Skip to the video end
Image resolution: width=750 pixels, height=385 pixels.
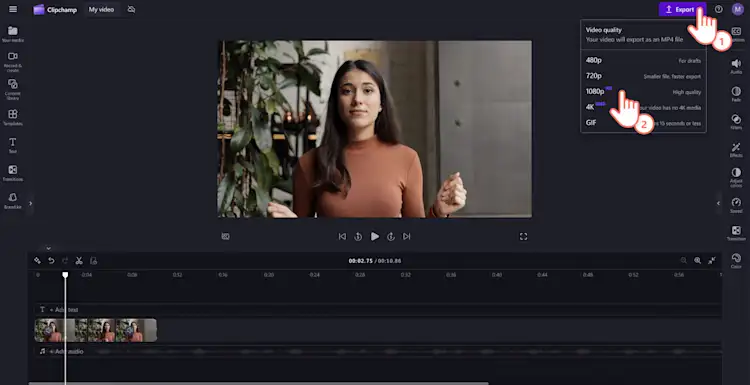pyautogui.click(x=407, y=236)
